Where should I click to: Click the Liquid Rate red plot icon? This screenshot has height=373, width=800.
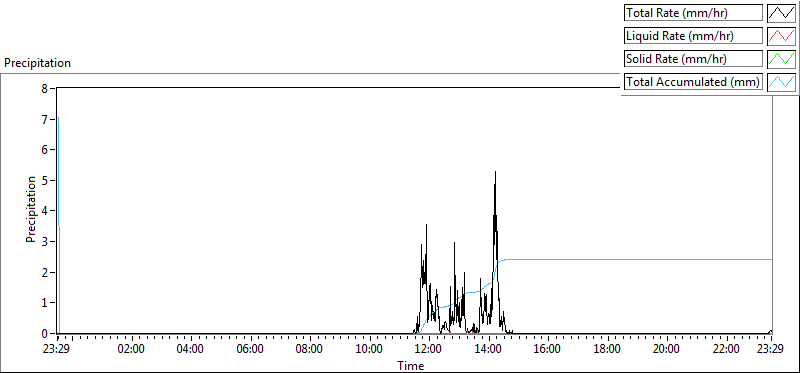point(782,36)
